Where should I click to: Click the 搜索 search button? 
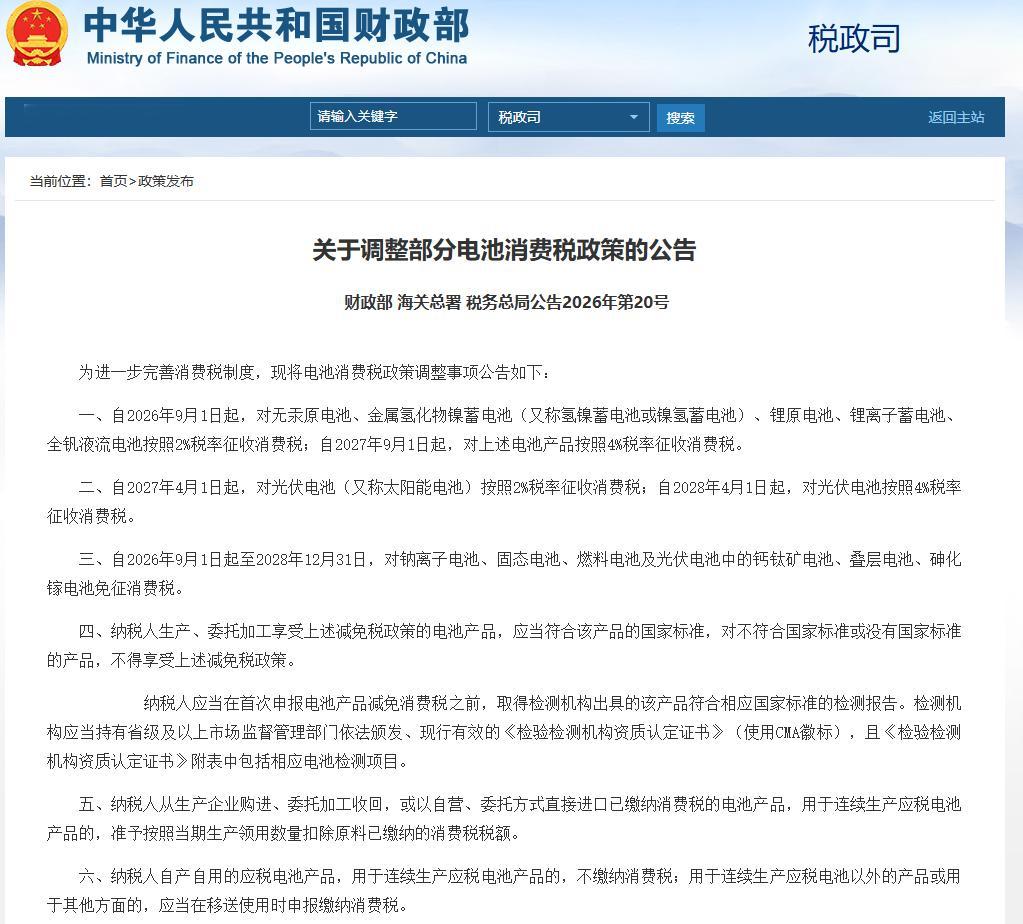pyautogui.click(x=680, y=117)
